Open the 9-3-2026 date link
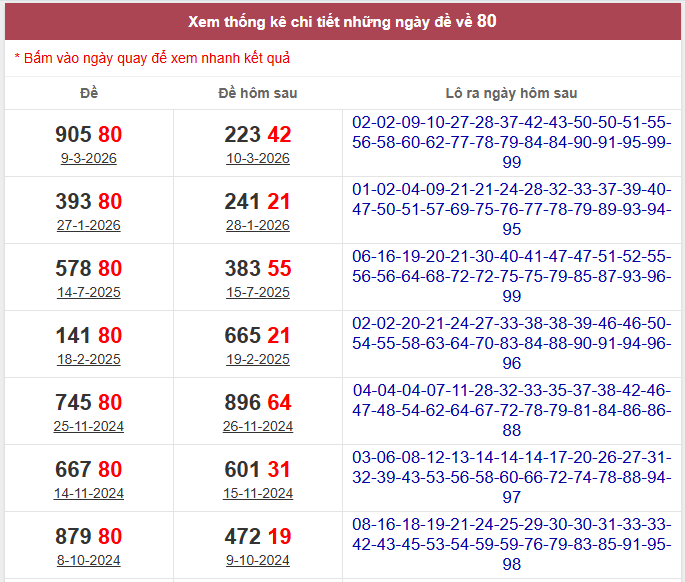This screenshot has height=582, width=685. click(x=89, y=159)
